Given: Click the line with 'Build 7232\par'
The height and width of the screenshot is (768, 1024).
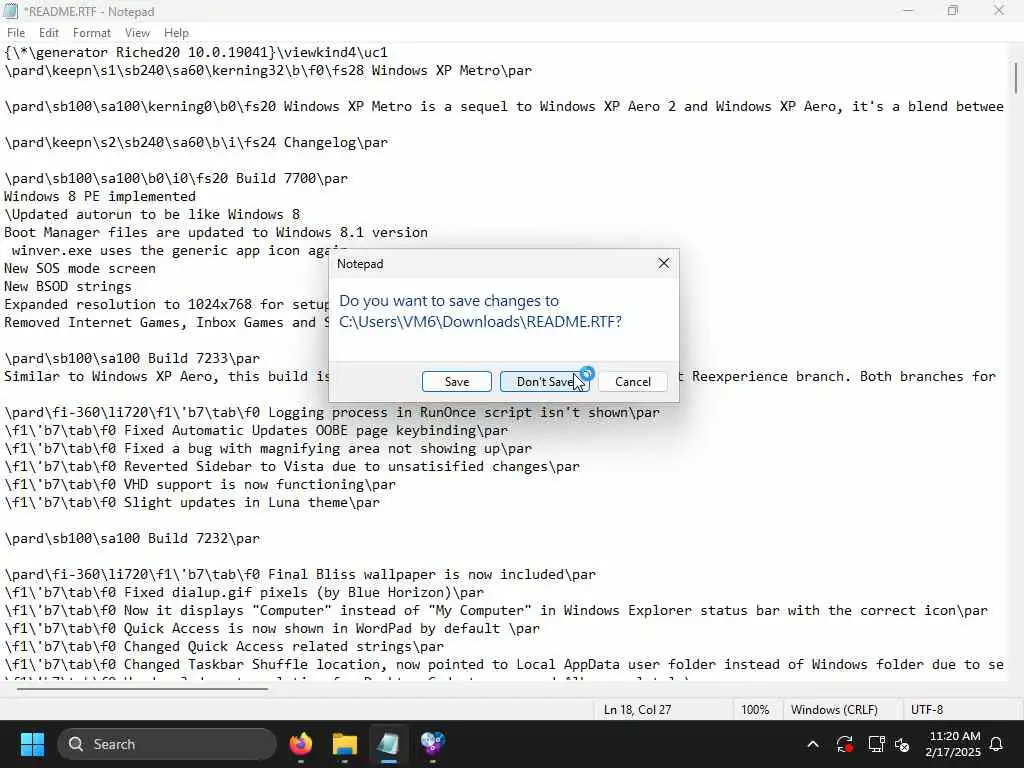Looking at the screenshot, I should (x=132, y=539).
